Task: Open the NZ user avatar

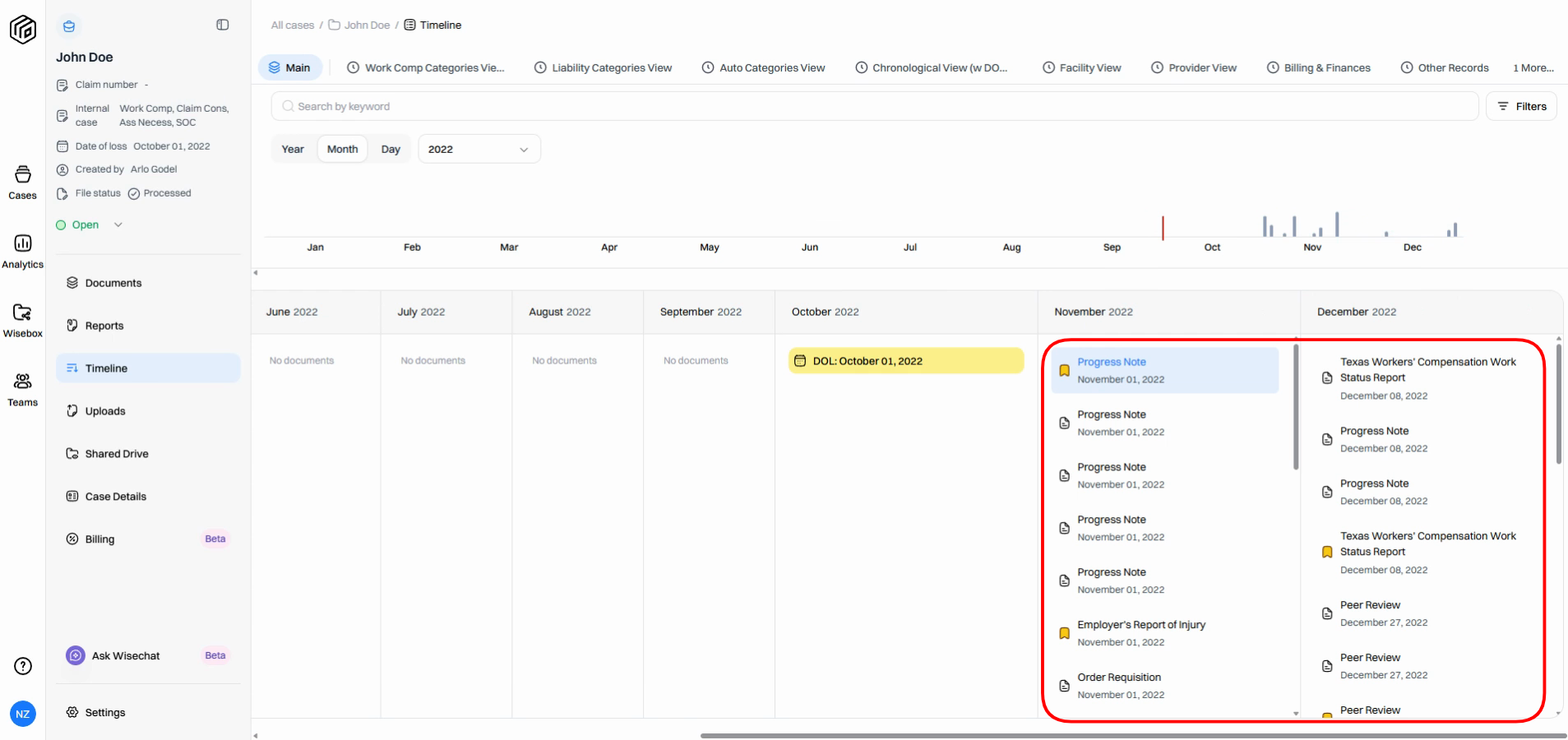Action: pyautogui.click(x=23, y=714)
